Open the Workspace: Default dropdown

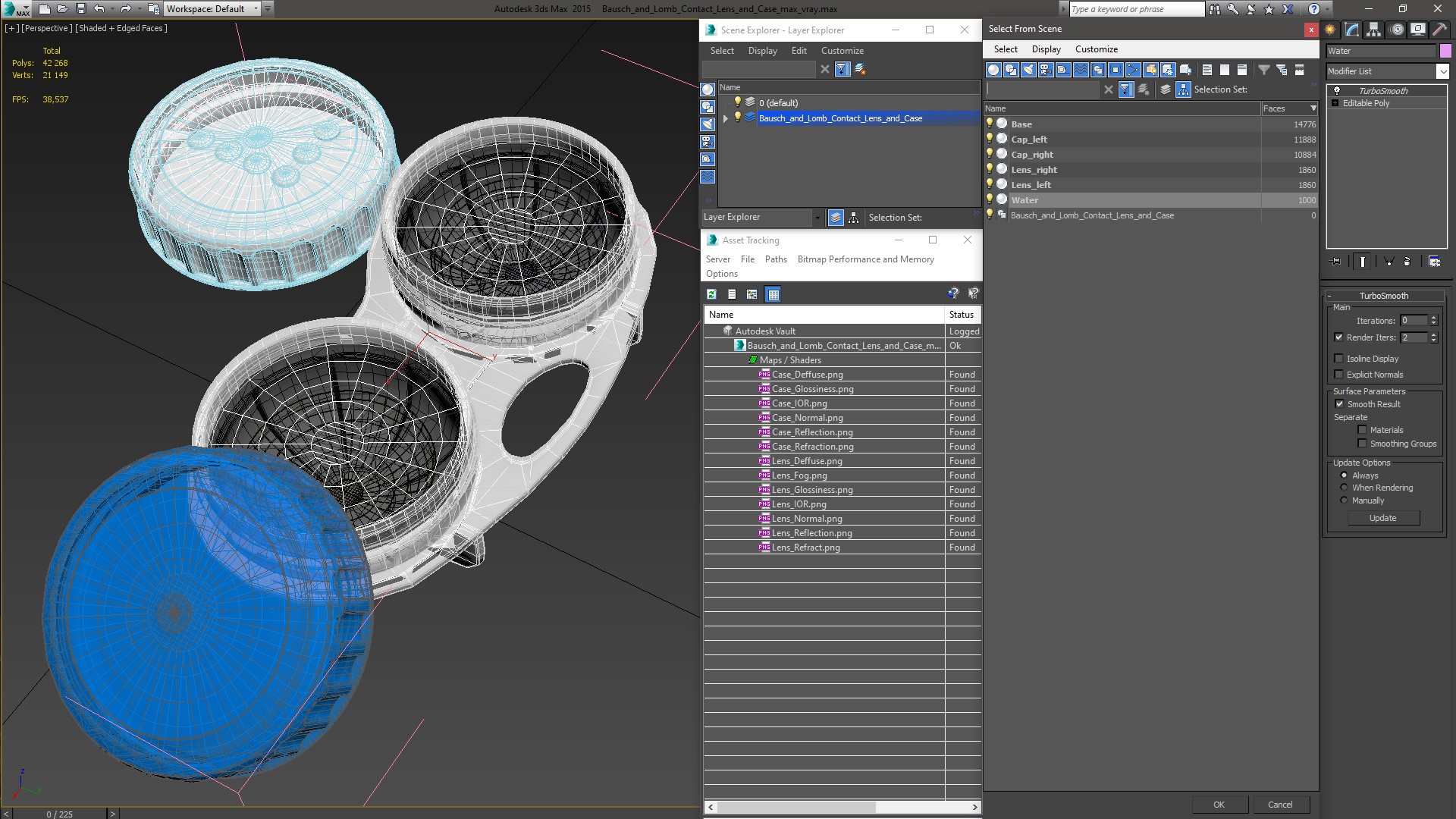tap(212, 9)
